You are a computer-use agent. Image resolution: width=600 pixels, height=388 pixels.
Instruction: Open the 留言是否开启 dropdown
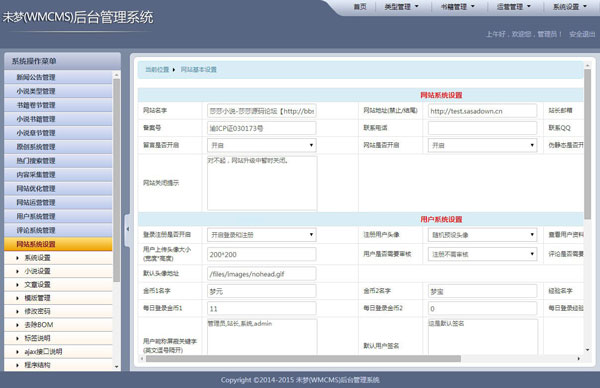click(x=262, y=145)
